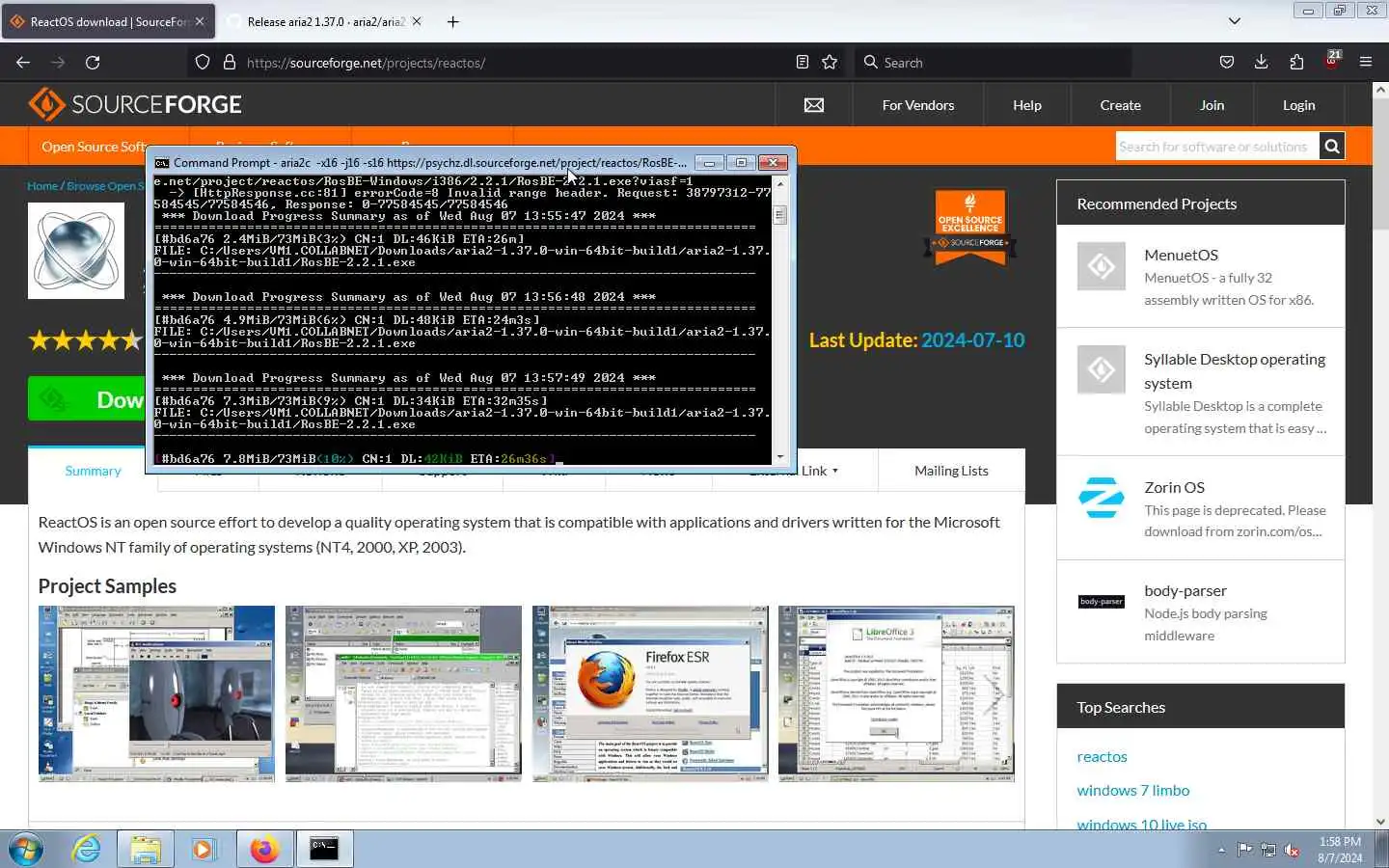
Task: Click the Home breadcrumb link
Action: click(x=42, y=185)
